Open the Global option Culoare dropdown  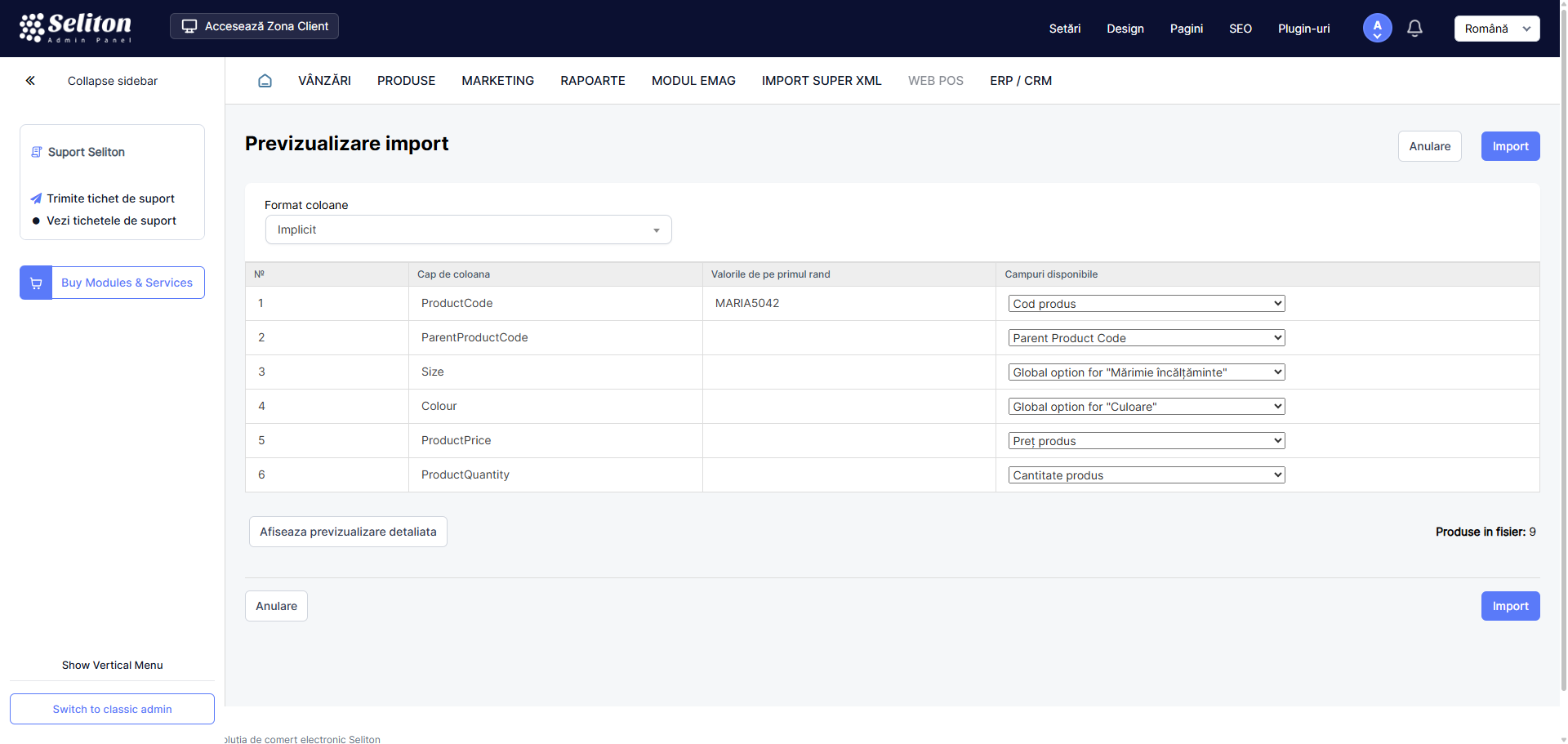pos(1146,407)
